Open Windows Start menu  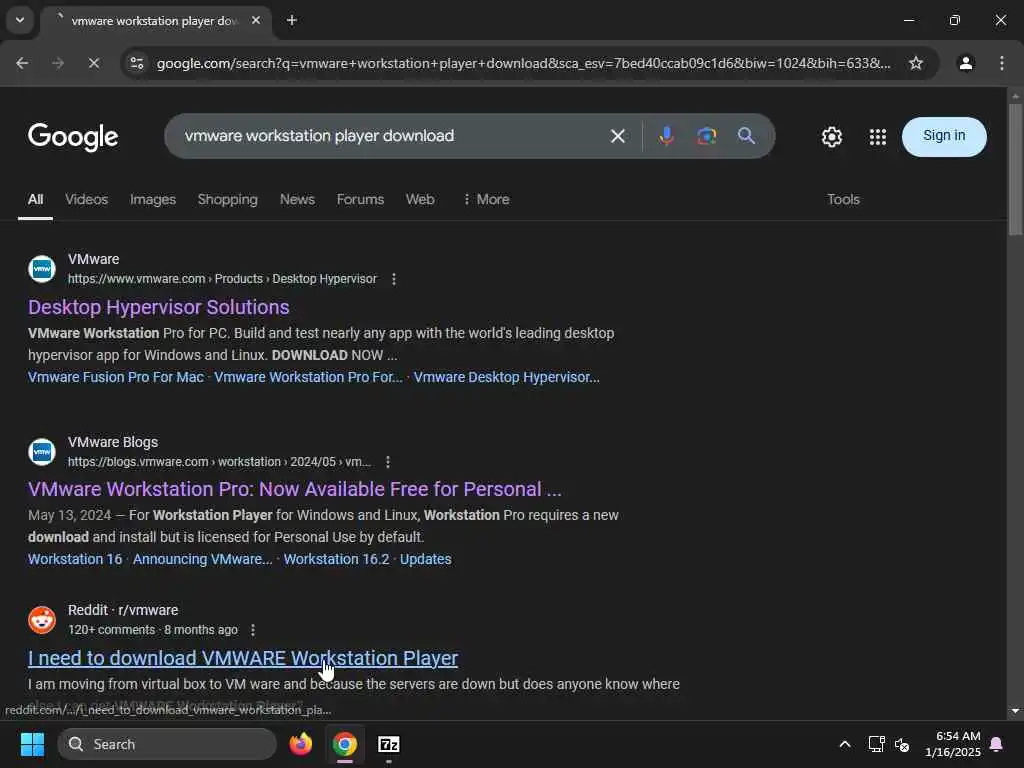[x=32, y=744]
